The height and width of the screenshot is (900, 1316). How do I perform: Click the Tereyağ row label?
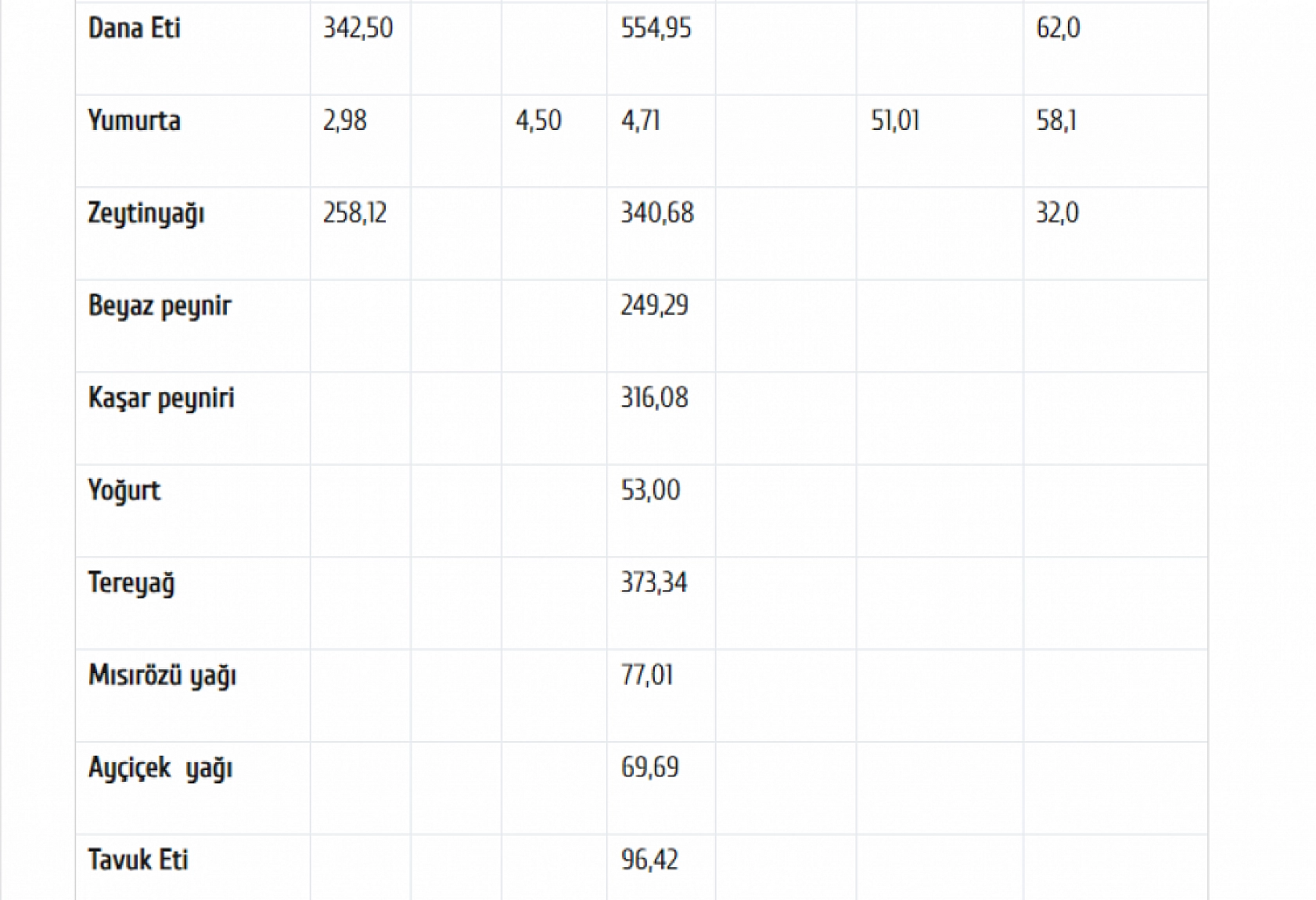pos(131,584)
